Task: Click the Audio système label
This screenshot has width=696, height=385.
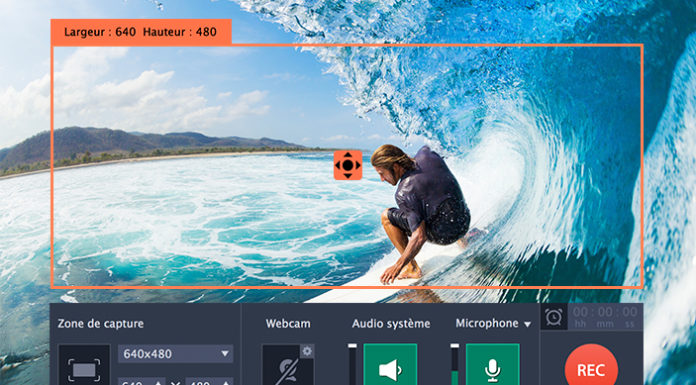Action: click(391, 324)
